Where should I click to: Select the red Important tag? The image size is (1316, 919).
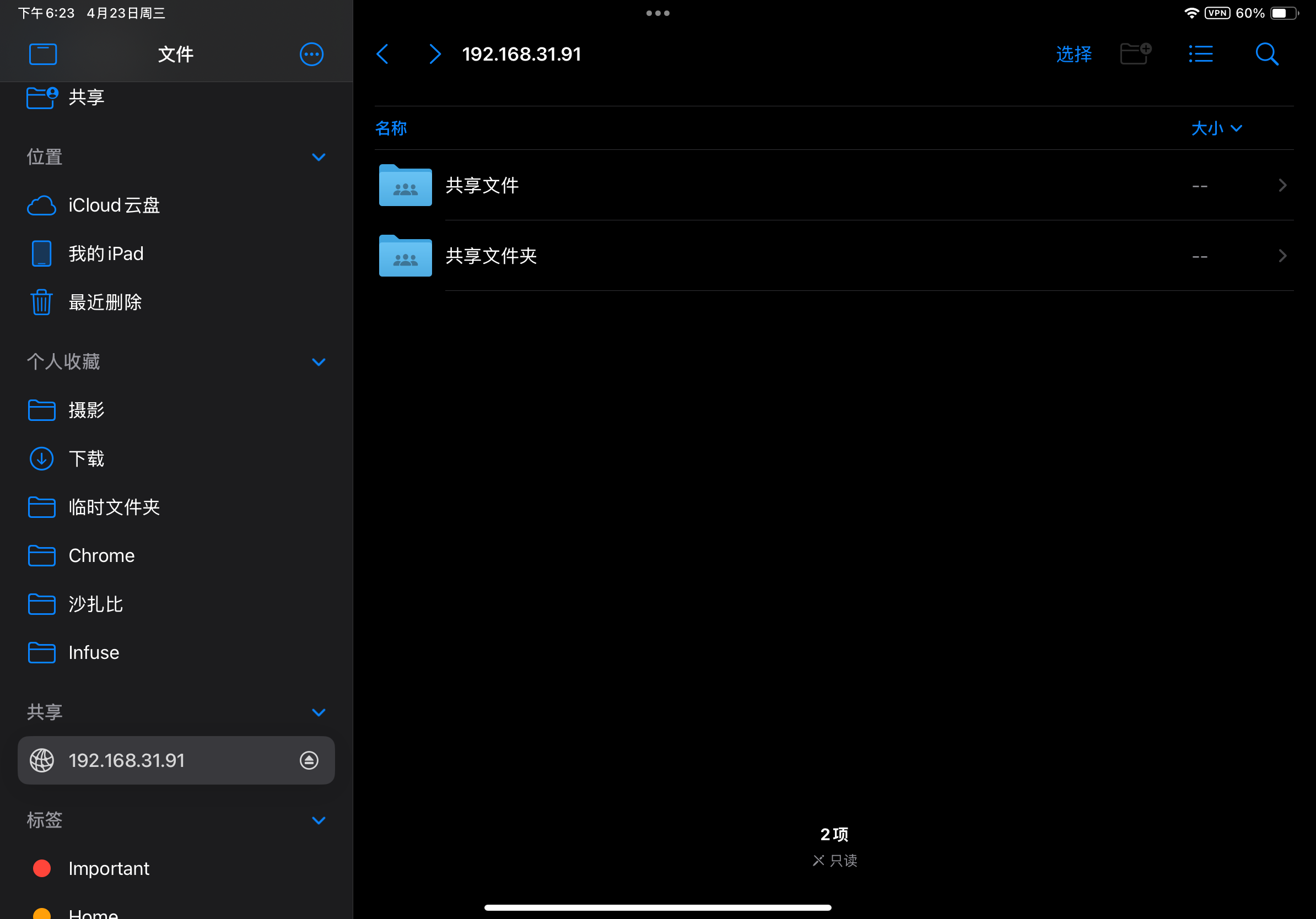pos(108,868)
